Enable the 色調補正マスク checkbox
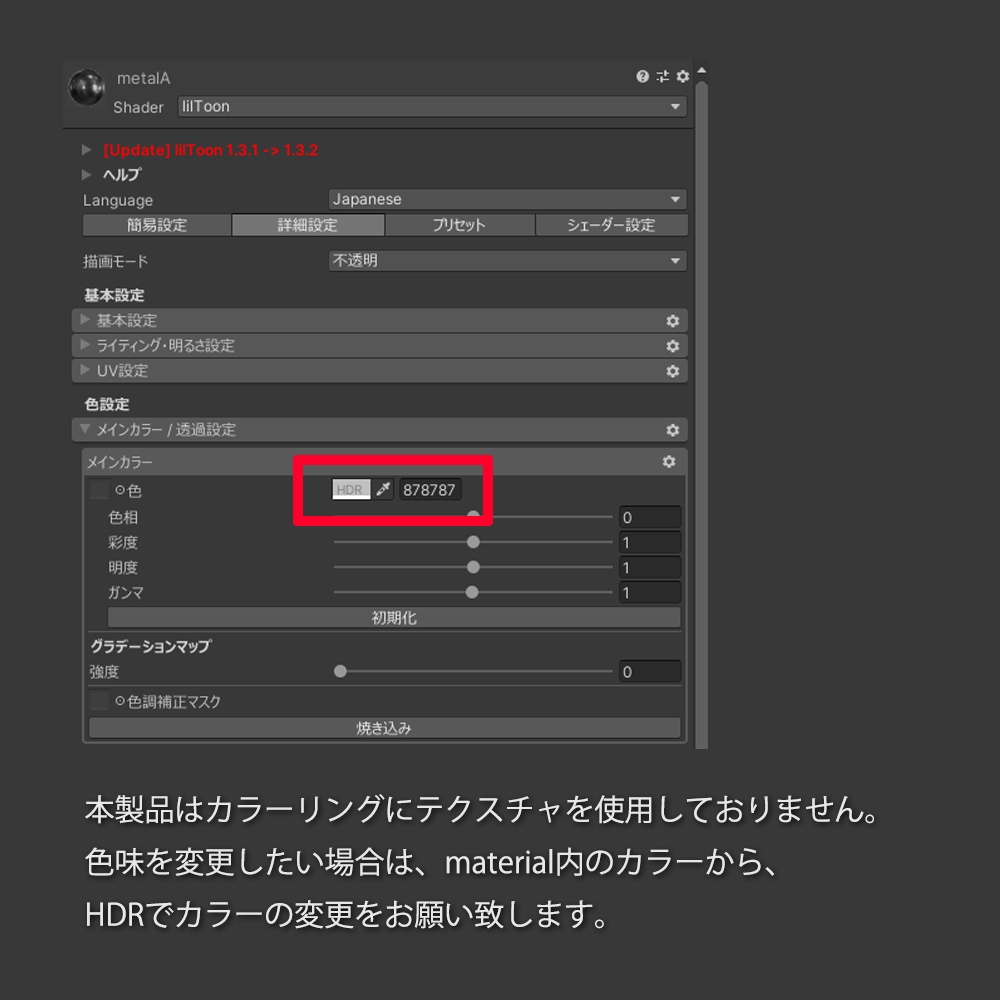 tap(99, 701)
